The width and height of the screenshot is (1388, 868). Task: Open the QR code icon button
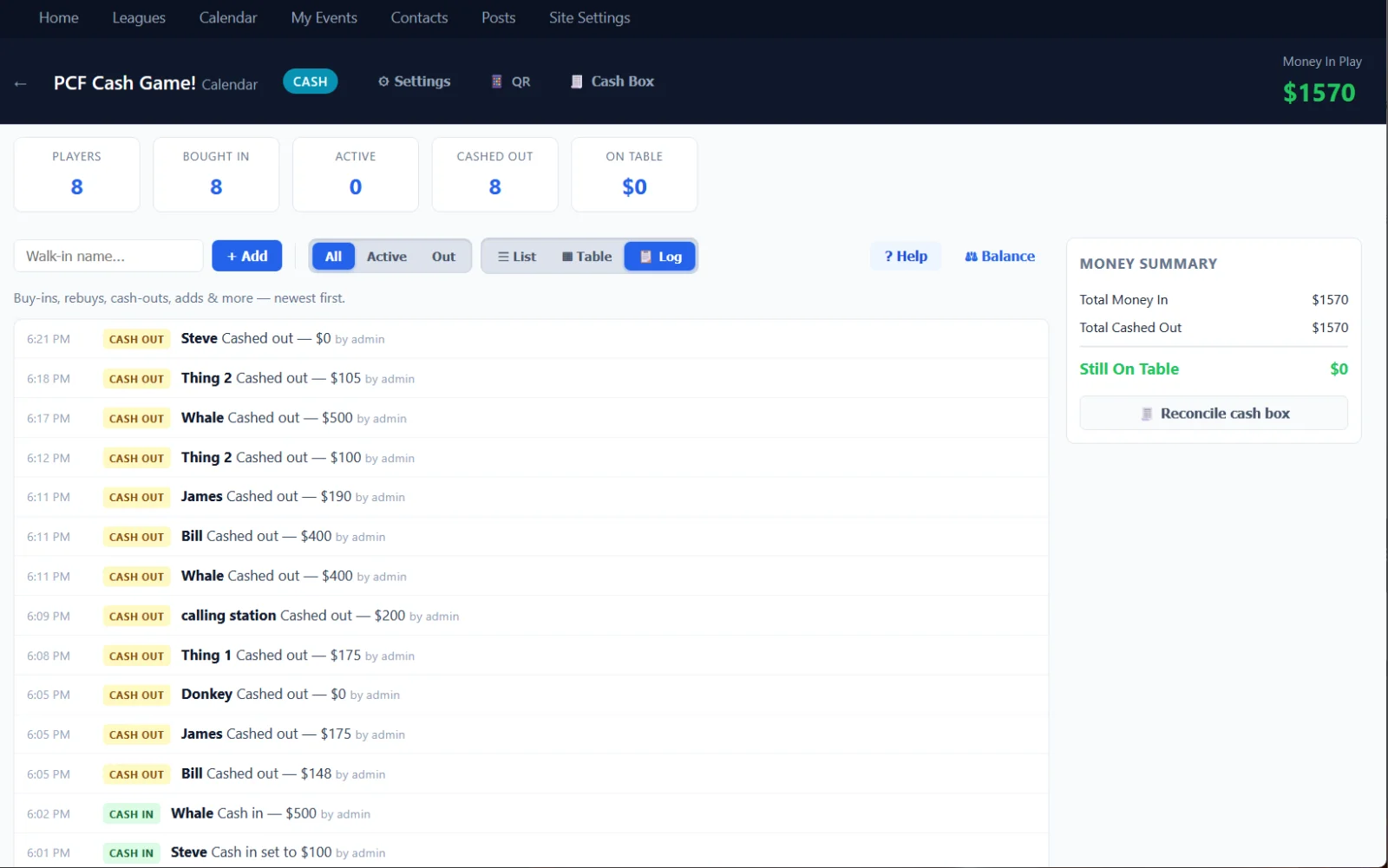pos(511,82)
